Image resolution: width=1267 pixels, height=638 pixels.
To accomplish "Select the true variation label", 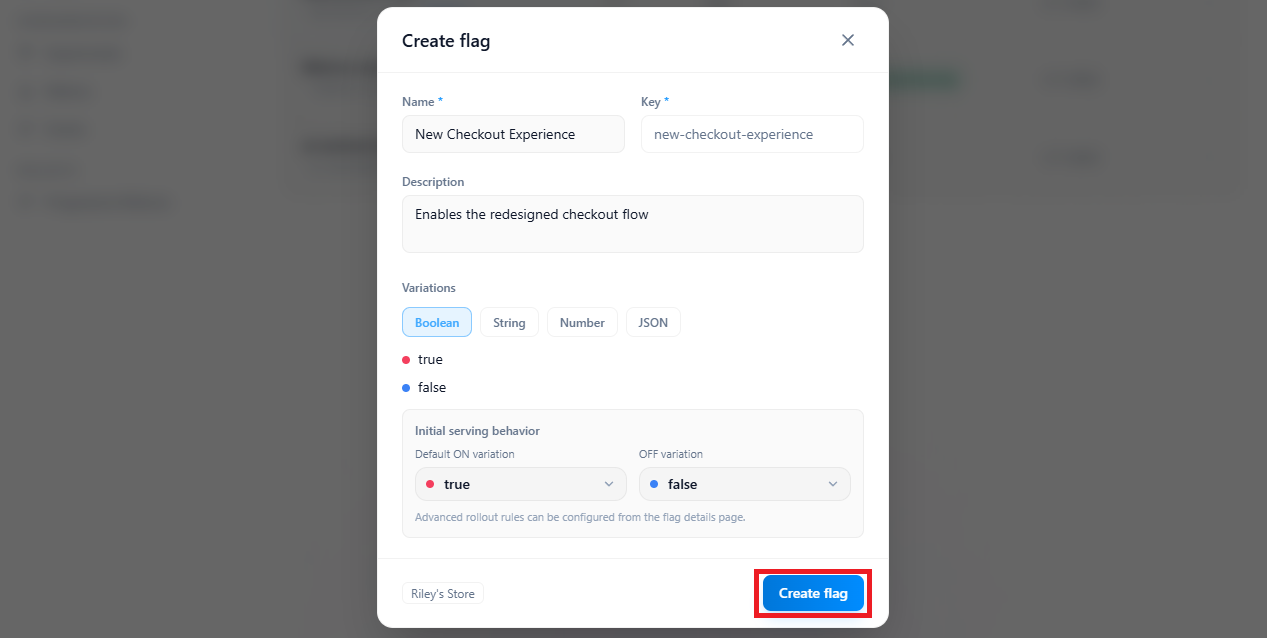I will [x=428, y=359].
